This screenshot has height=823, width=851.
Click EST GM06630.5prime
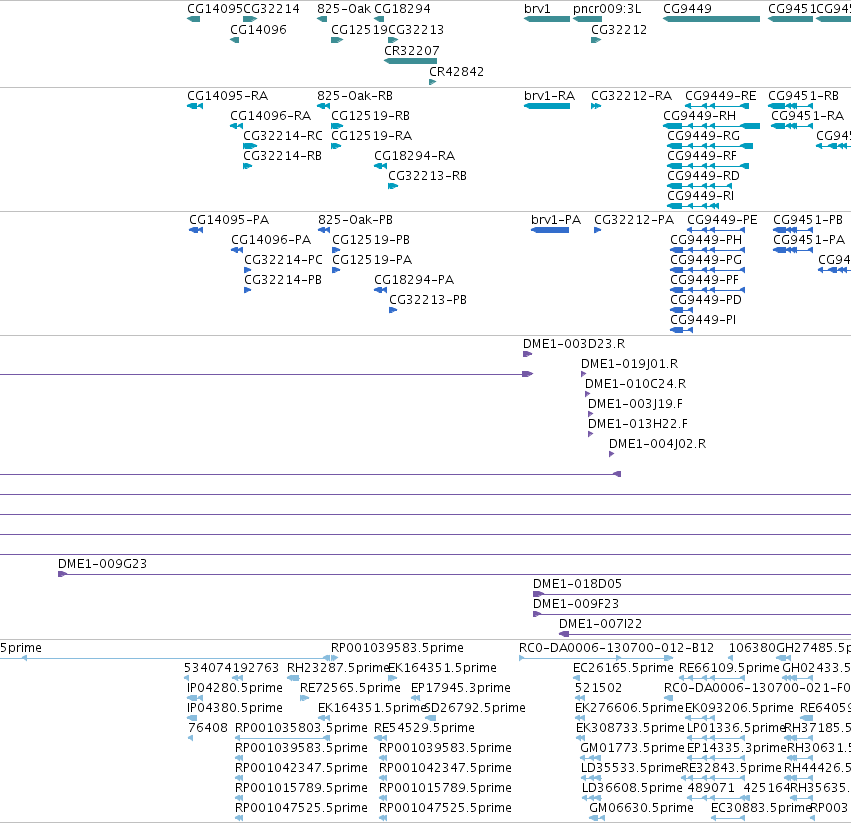[x=641, y=808]
